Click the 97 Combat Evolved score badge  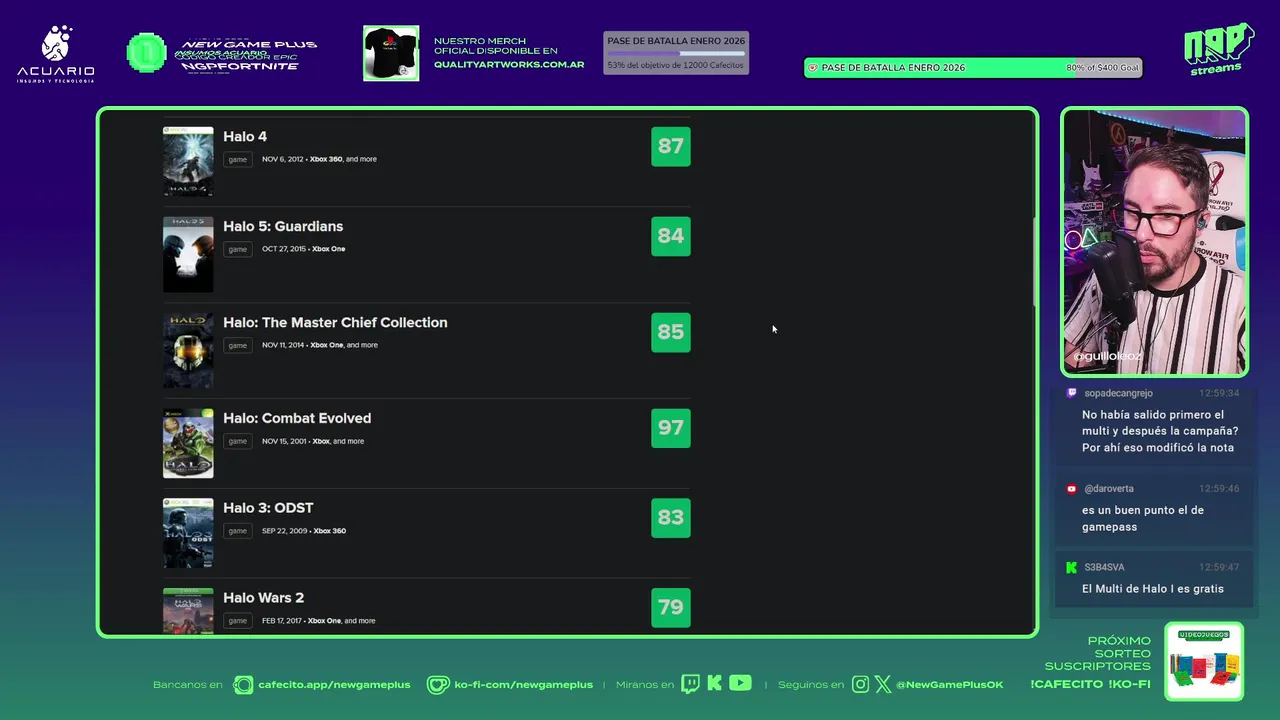point(671,428)
